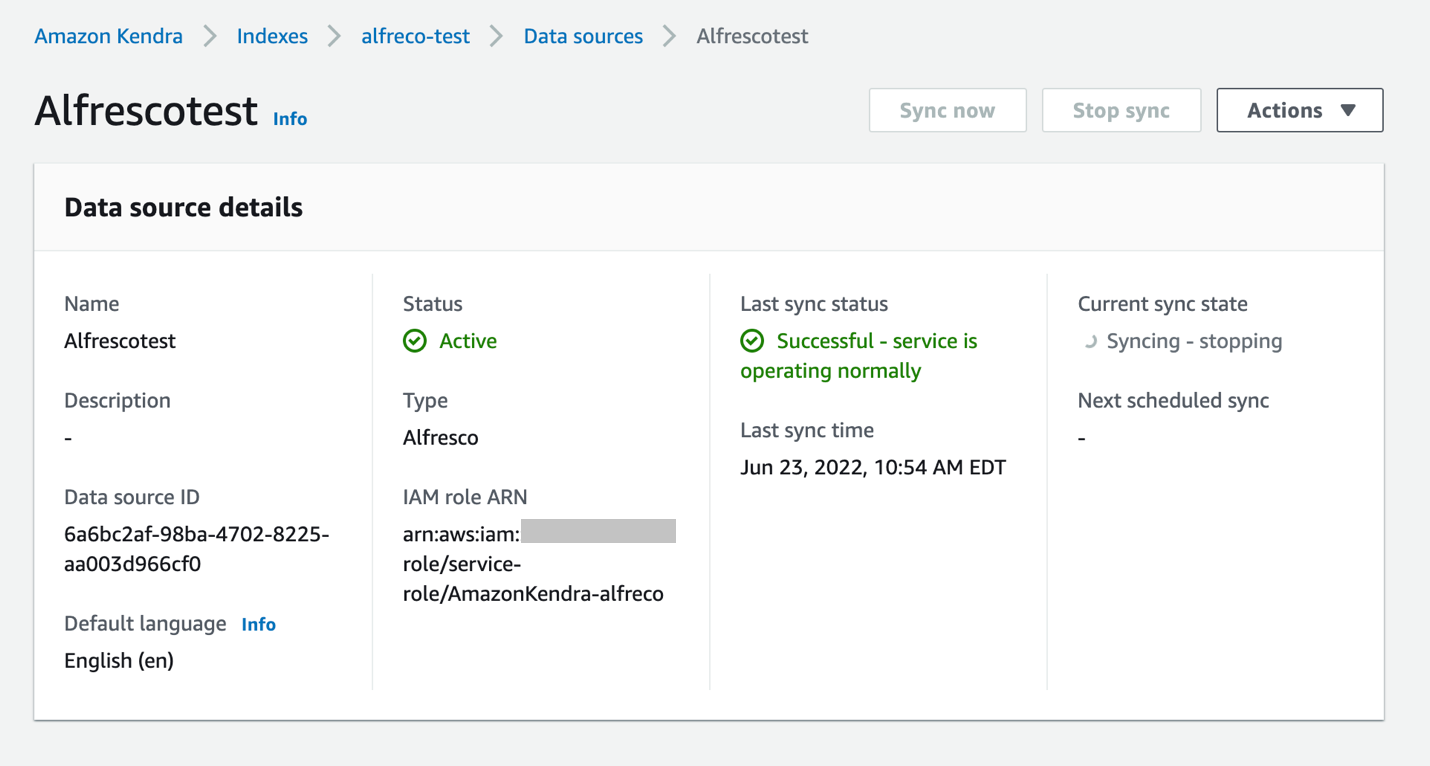This screenshot has height=766, width=1430.
Task: Click the green Active status check icon
Action: tap(415, 341)
